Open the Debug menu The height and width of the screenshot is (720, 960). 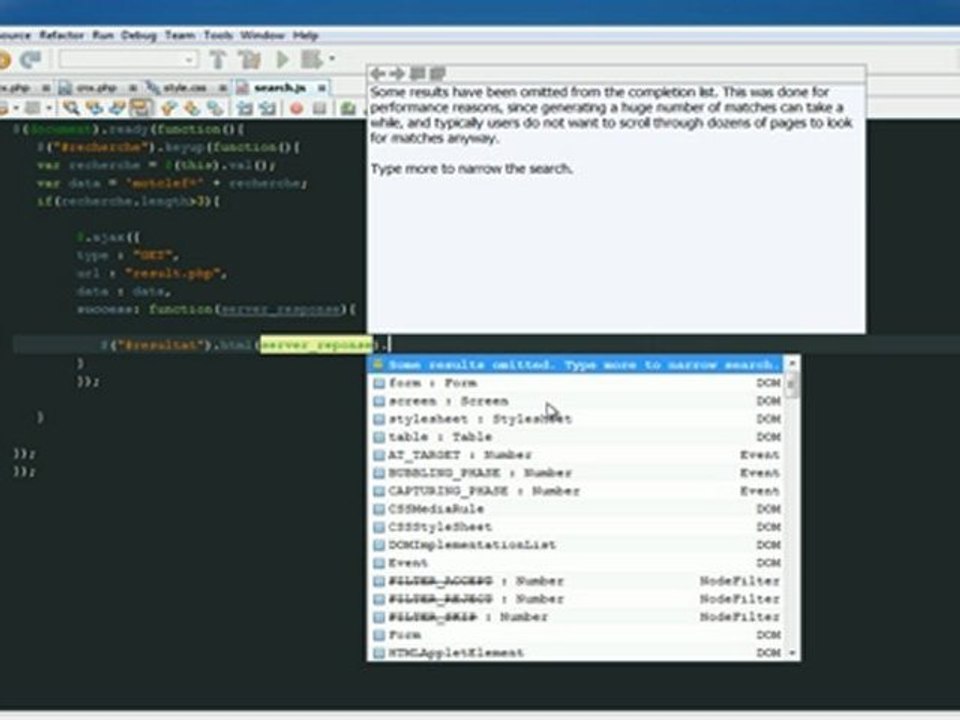[139, 36]
